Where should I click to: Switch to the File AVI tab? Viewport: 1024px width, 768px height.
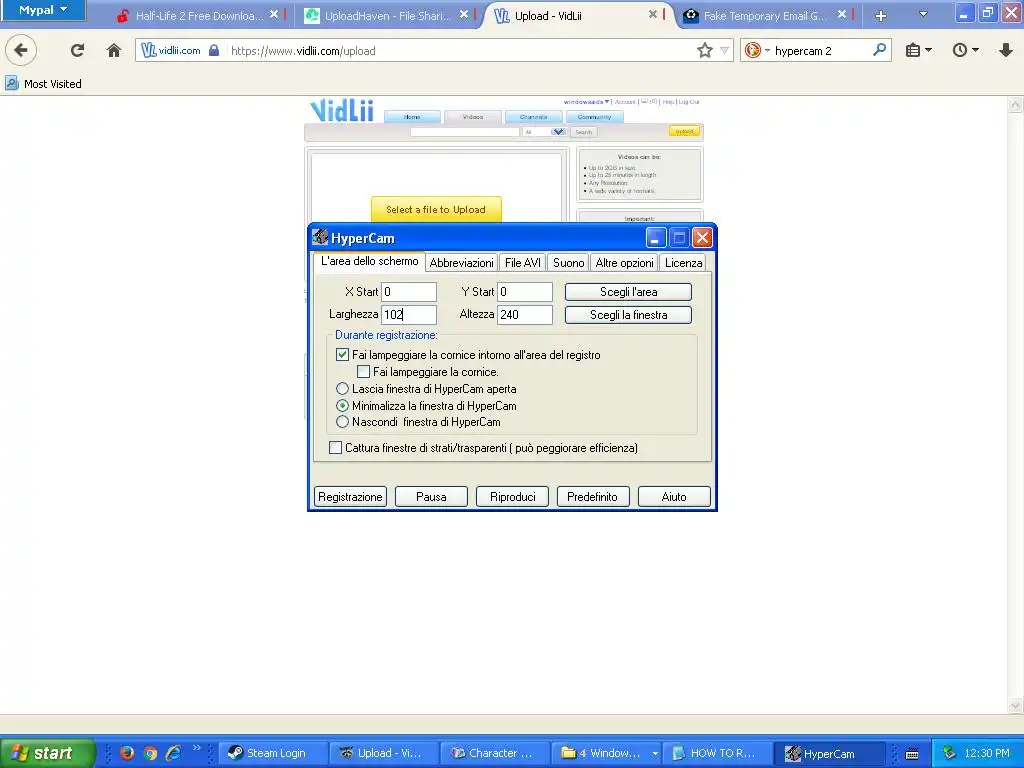(522, 263)
